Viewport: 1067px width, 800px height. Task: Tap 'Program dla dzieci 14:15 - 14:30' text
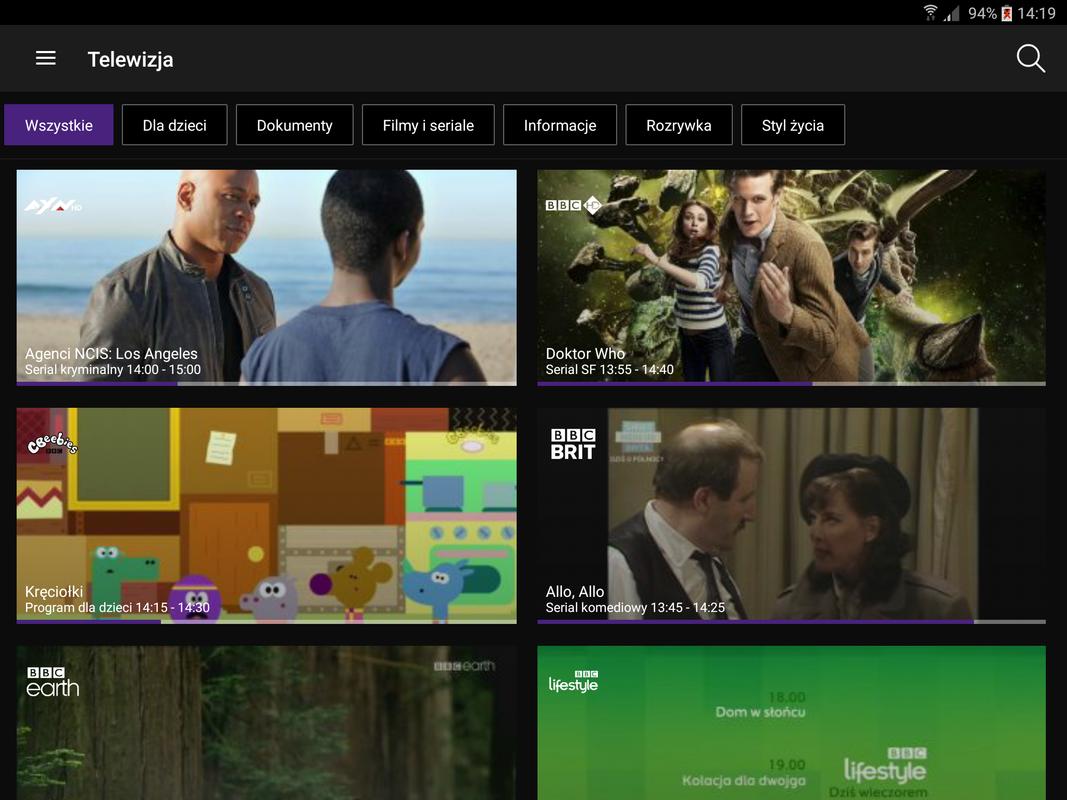tap(118, 608)
